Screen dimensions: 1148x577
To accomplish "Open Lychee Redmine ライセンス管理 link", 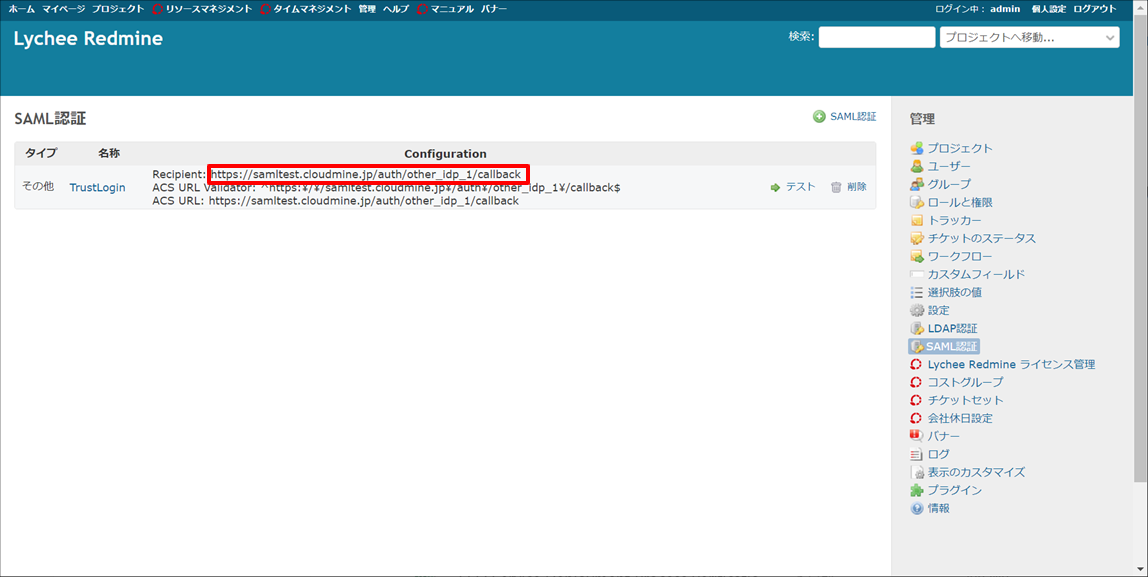I will click(x=1011, y=364).
